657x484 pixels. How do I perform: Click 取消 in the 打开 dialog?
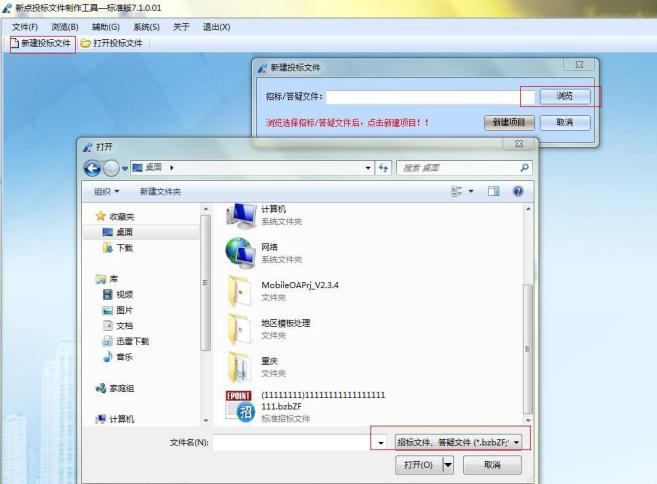pos(492,465)
